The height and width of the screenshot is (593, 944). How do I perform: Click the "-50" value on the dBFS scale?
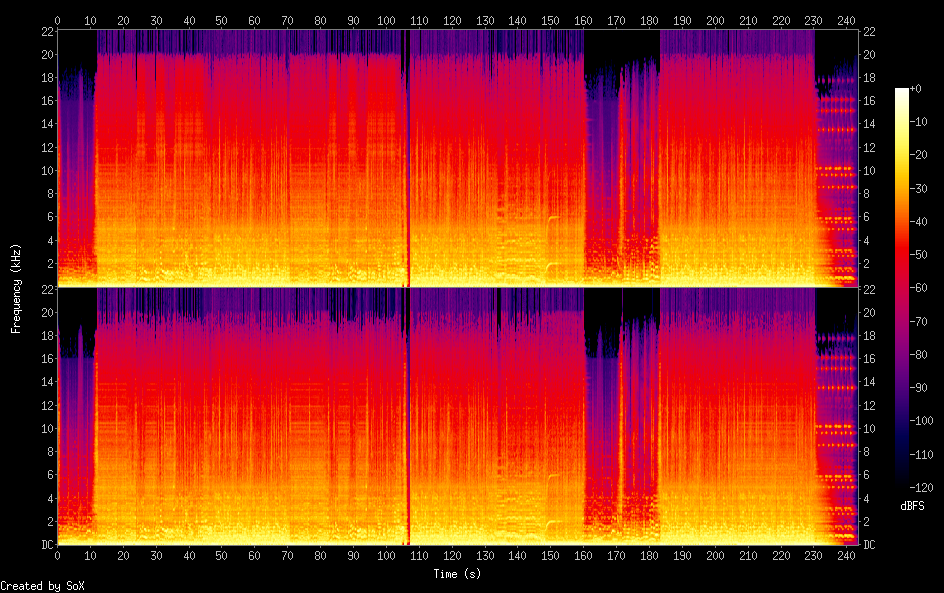click(919, 255)
